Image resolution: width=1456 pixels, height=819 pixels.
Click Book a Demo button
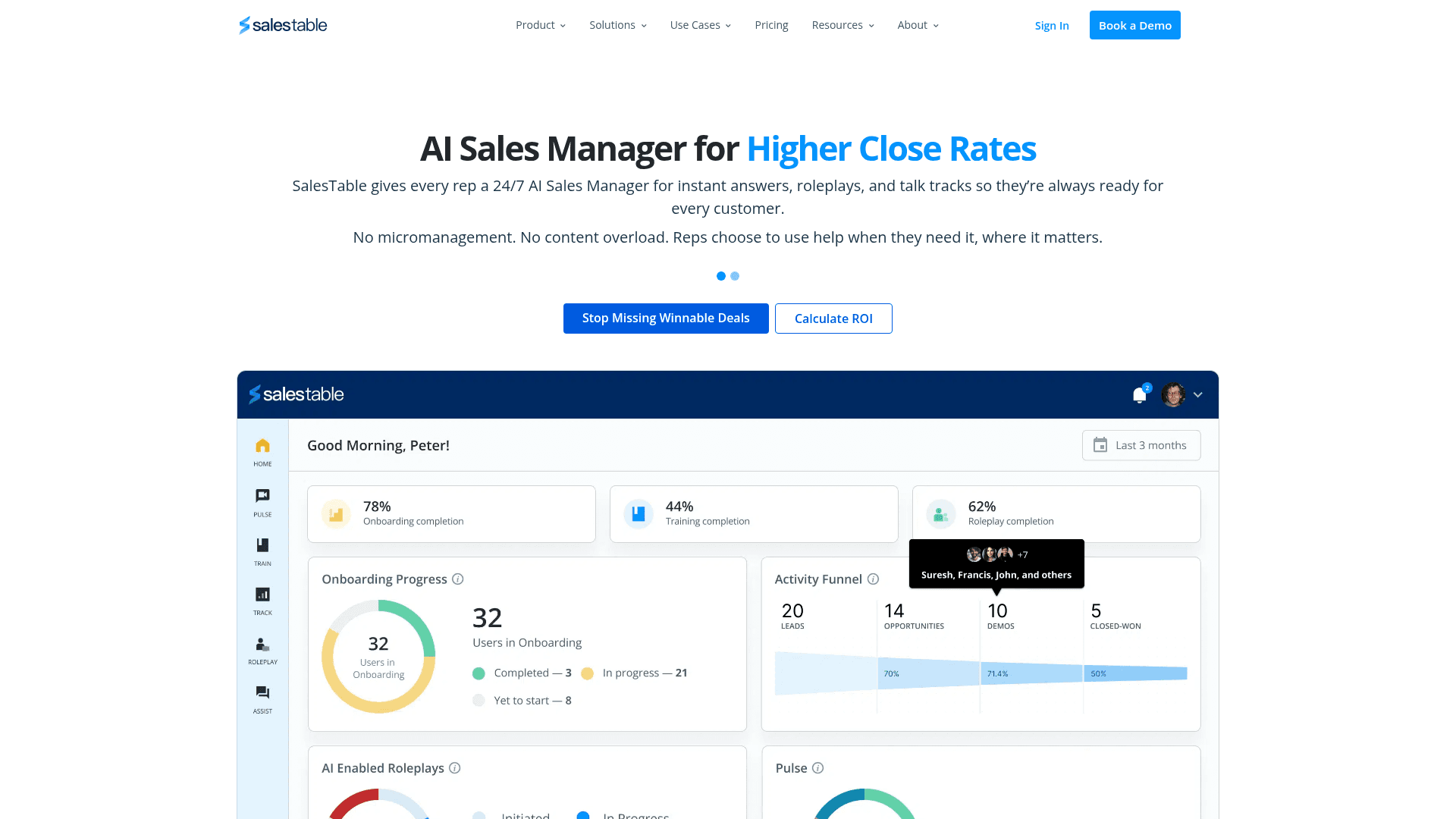1134,25
